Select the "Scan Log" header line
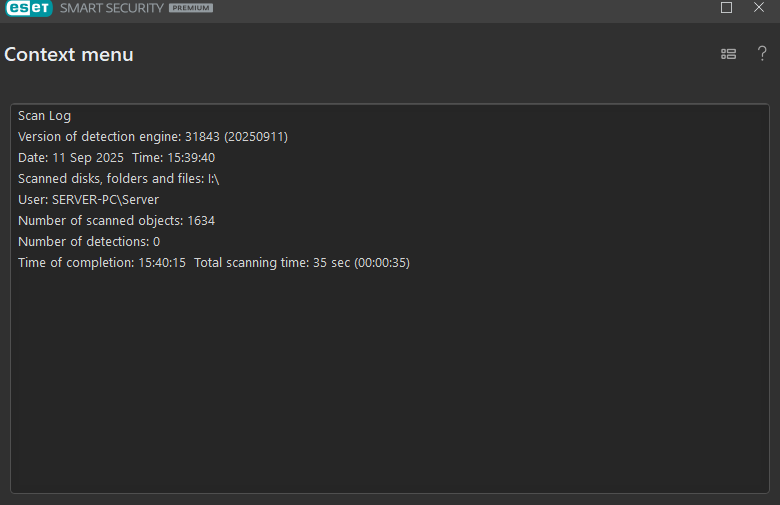 click(44, 116)
